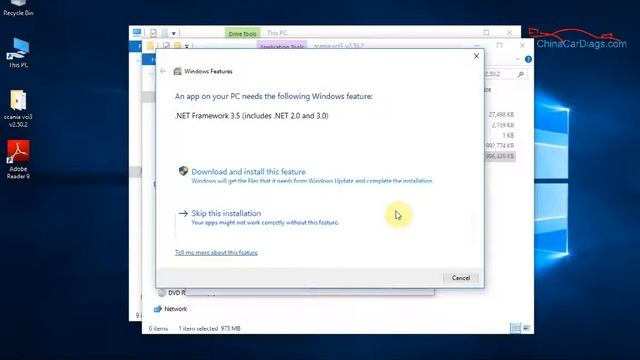Select the file sized 2,159 KB
The image size is (640, 360).
click(502, 125)
